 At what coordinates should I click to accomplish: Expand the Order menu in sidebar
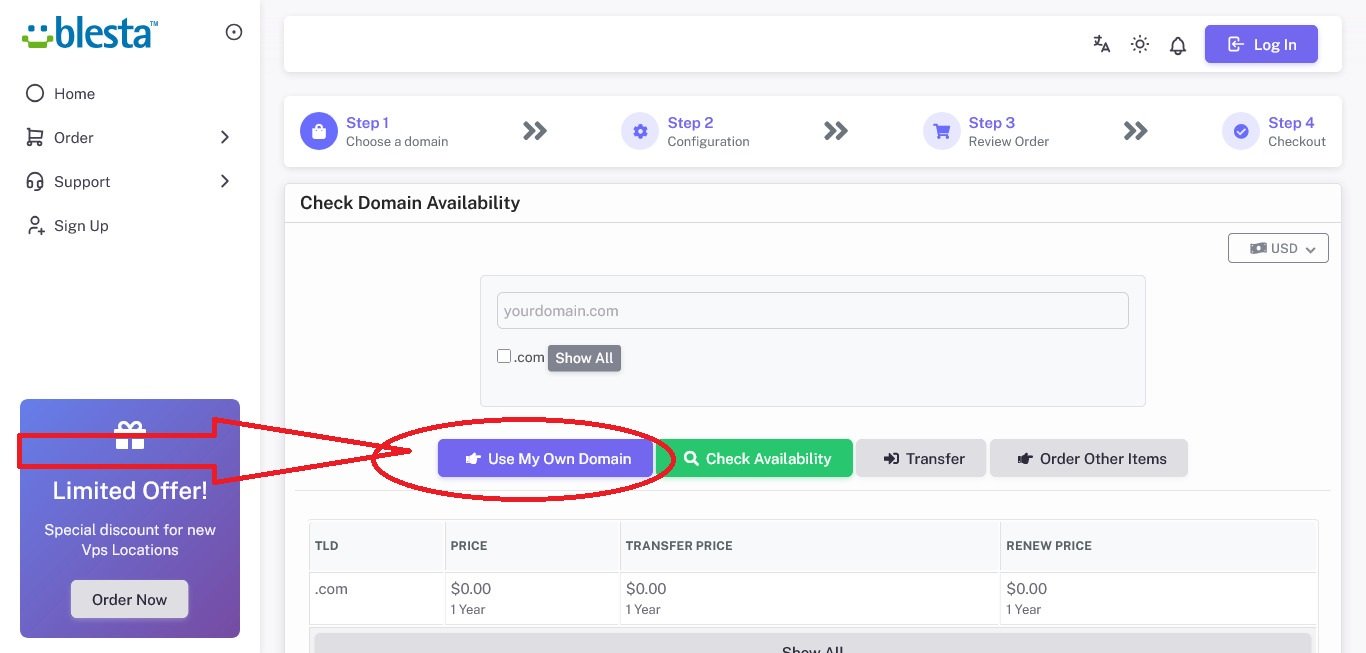tap(129, 138)
